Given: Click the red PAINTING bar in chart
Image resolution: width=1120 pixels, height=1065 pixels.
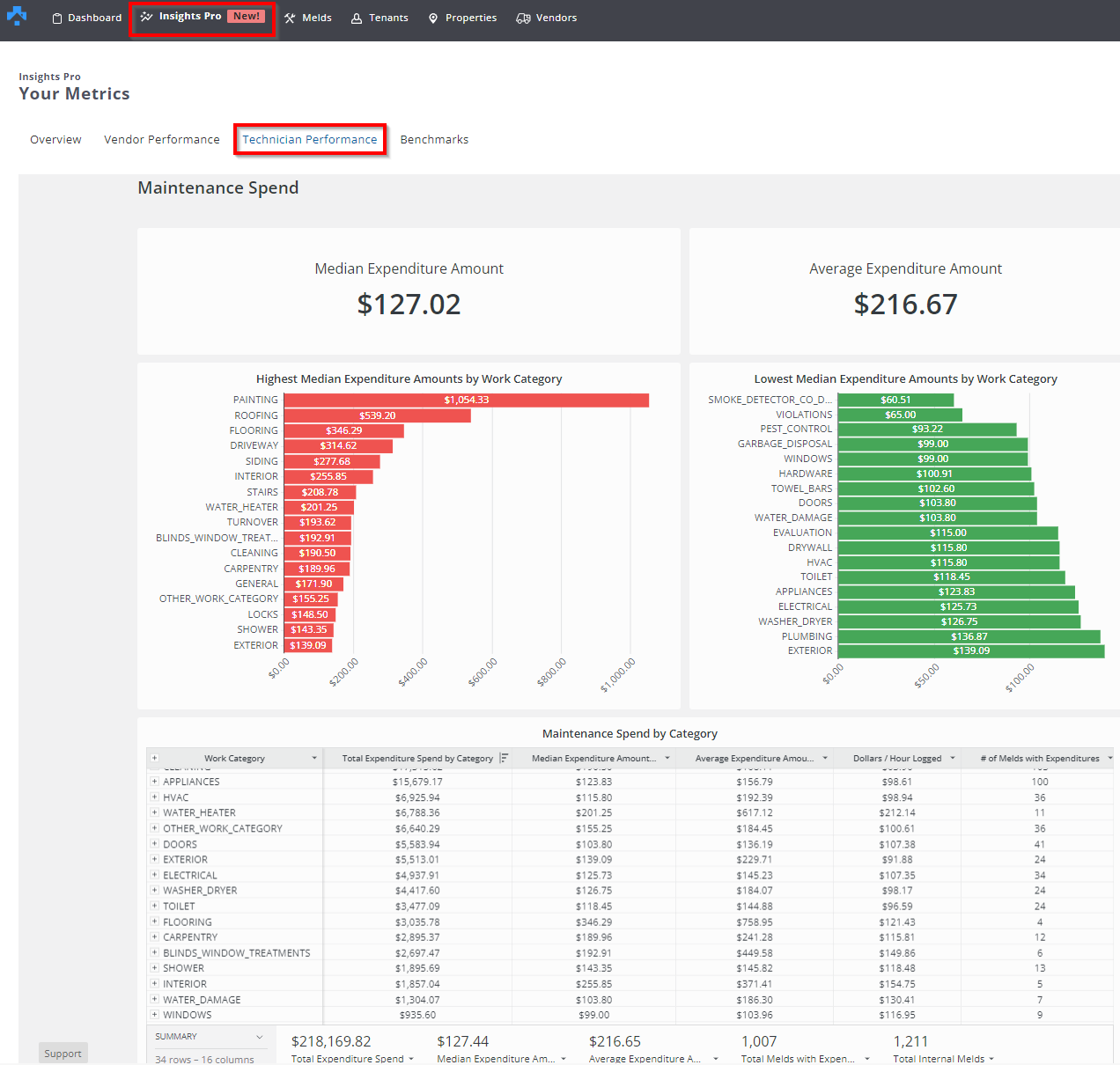Looking at the screenshot, I should click(466, 400).
